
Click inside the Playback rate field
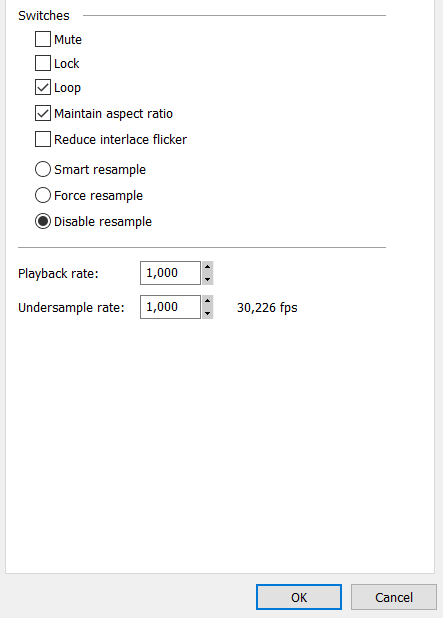[x=170, y=273]
